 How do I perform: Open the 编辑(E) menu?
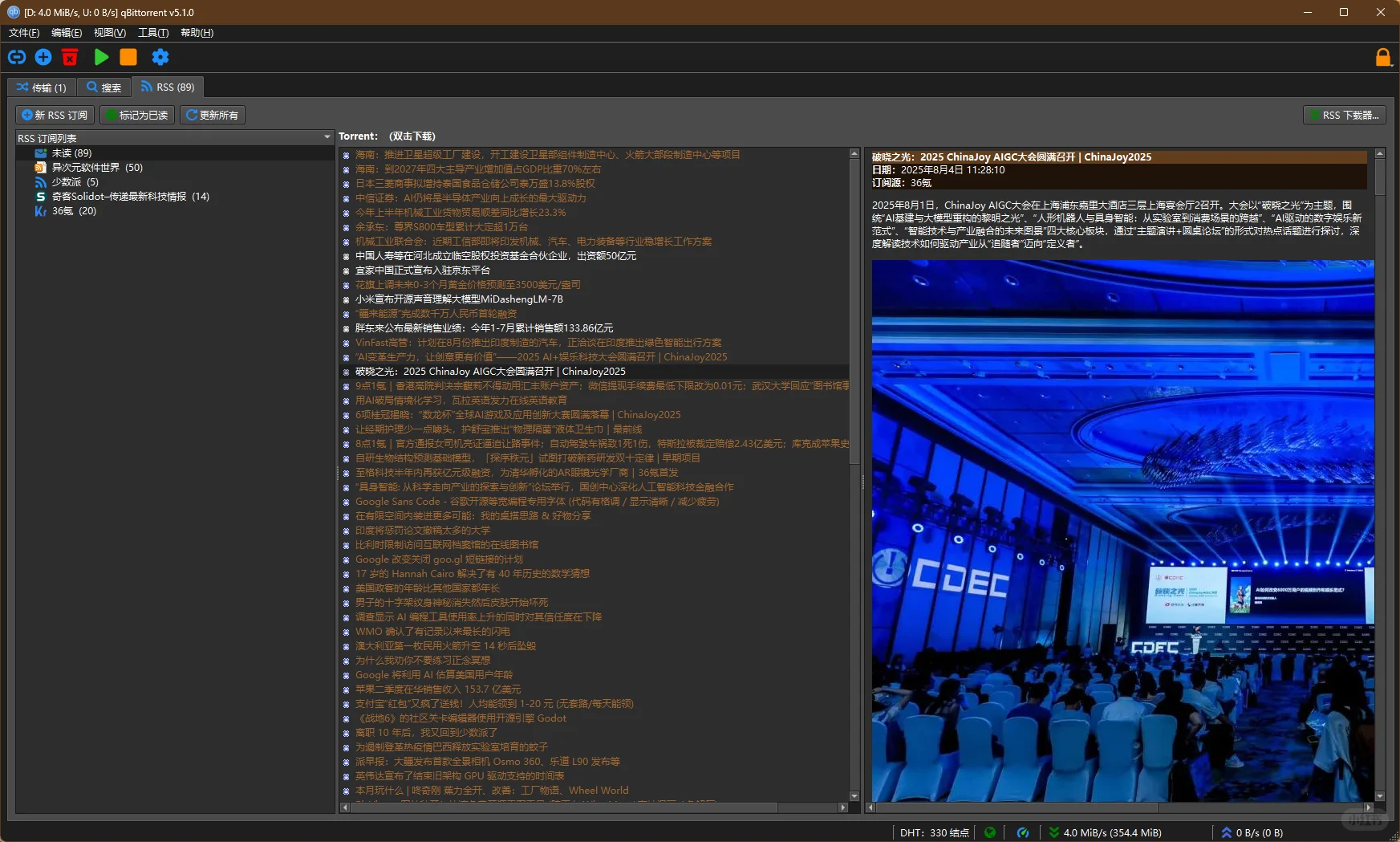pos(67,33)
